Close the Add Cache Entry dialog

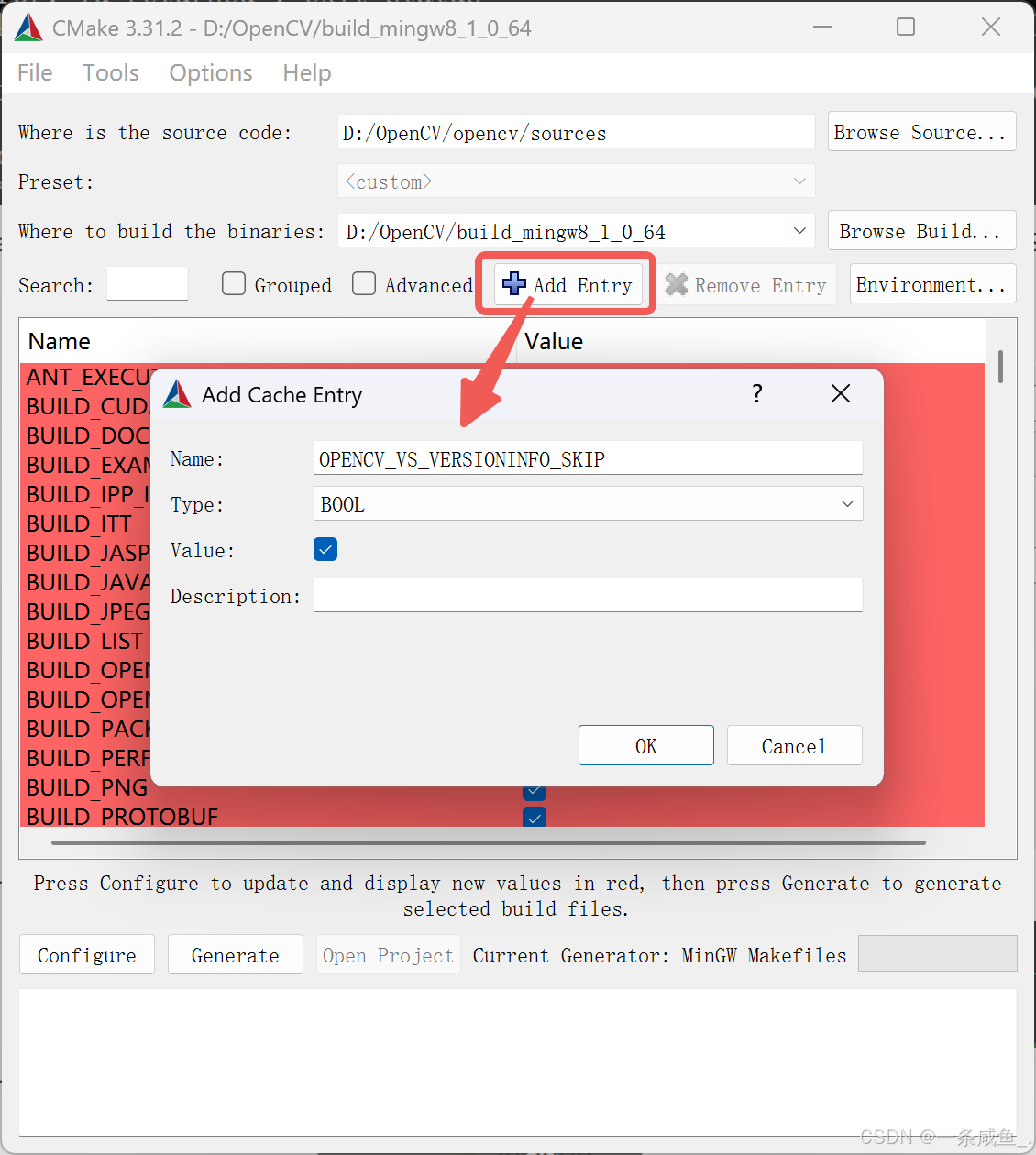point(841,393)
